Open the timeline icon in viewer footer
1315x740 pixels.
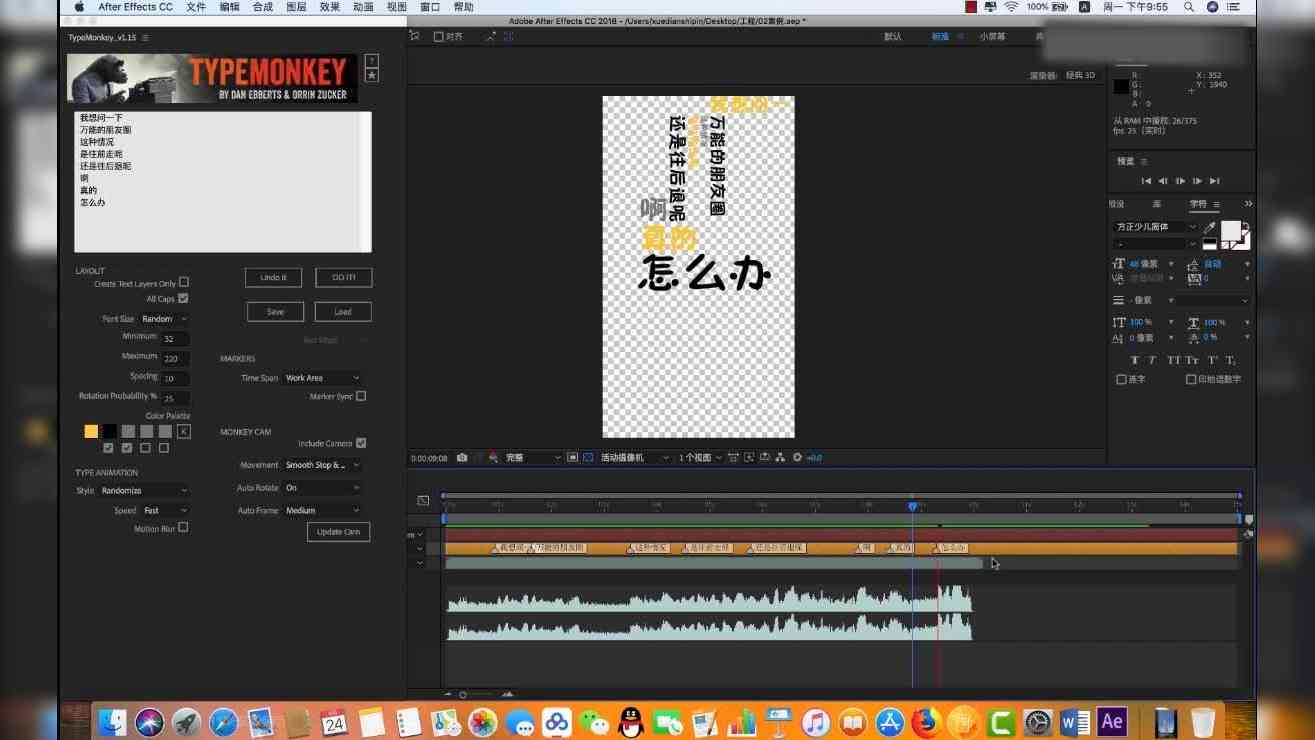[x=765, y=457]
